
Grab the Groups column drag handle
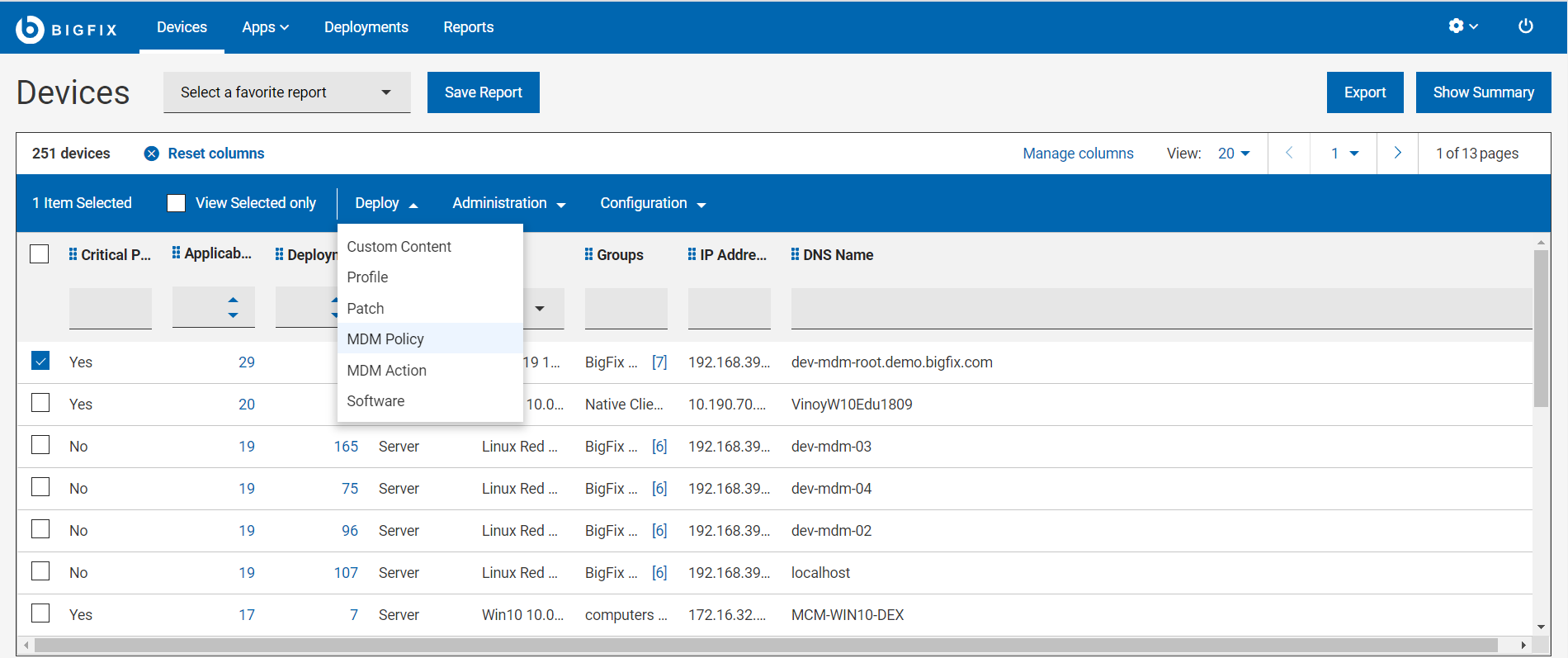pos(588,254)
